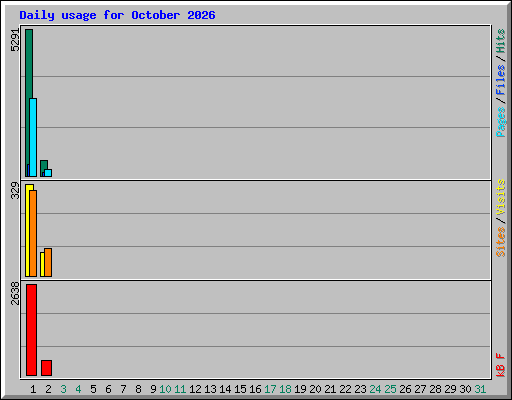512x400 pixels.
Task: Click day 15 on the x-axis
Action: pyautogui.click(x=240, y=389)
